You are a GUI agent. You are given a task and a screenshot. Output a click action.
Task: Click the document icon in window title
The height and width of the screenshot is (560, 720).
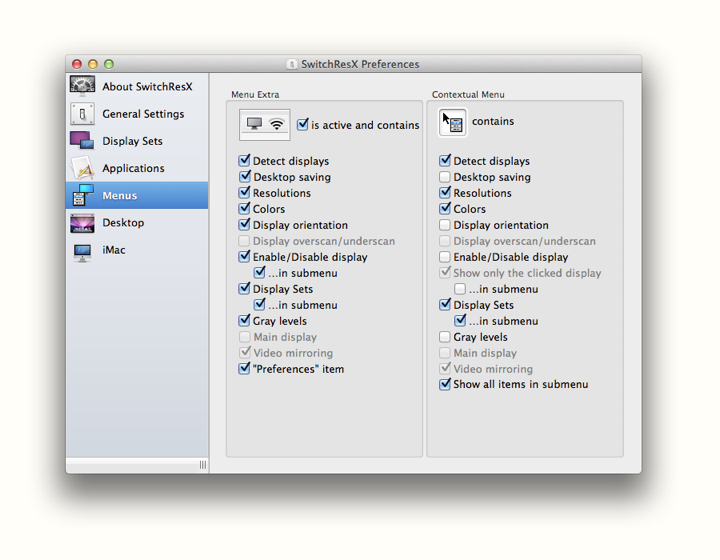[291, 64]
